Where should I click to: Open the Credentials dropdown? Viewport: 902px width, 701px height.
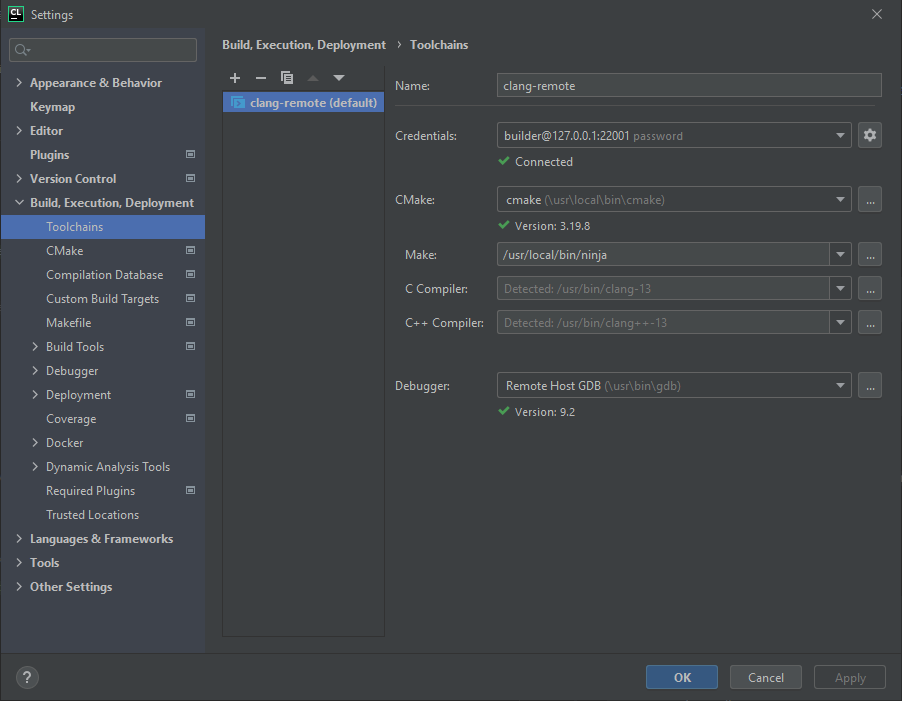coord(674,135)
